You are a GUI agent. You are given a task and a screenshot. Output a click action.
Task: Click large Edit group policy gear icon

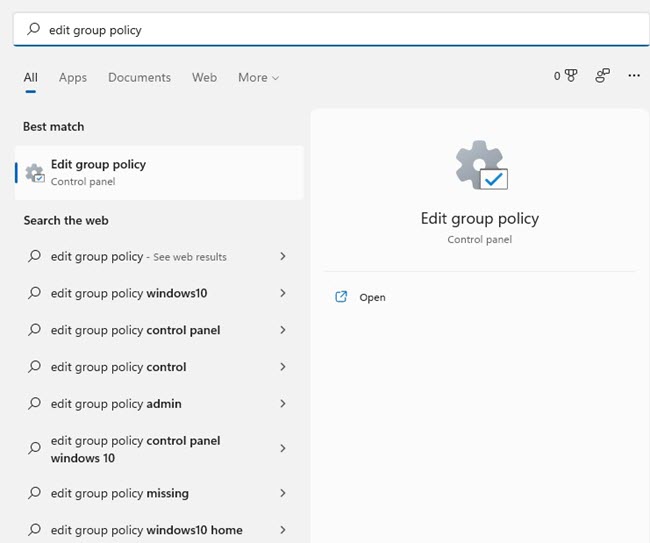coord(481,165)
